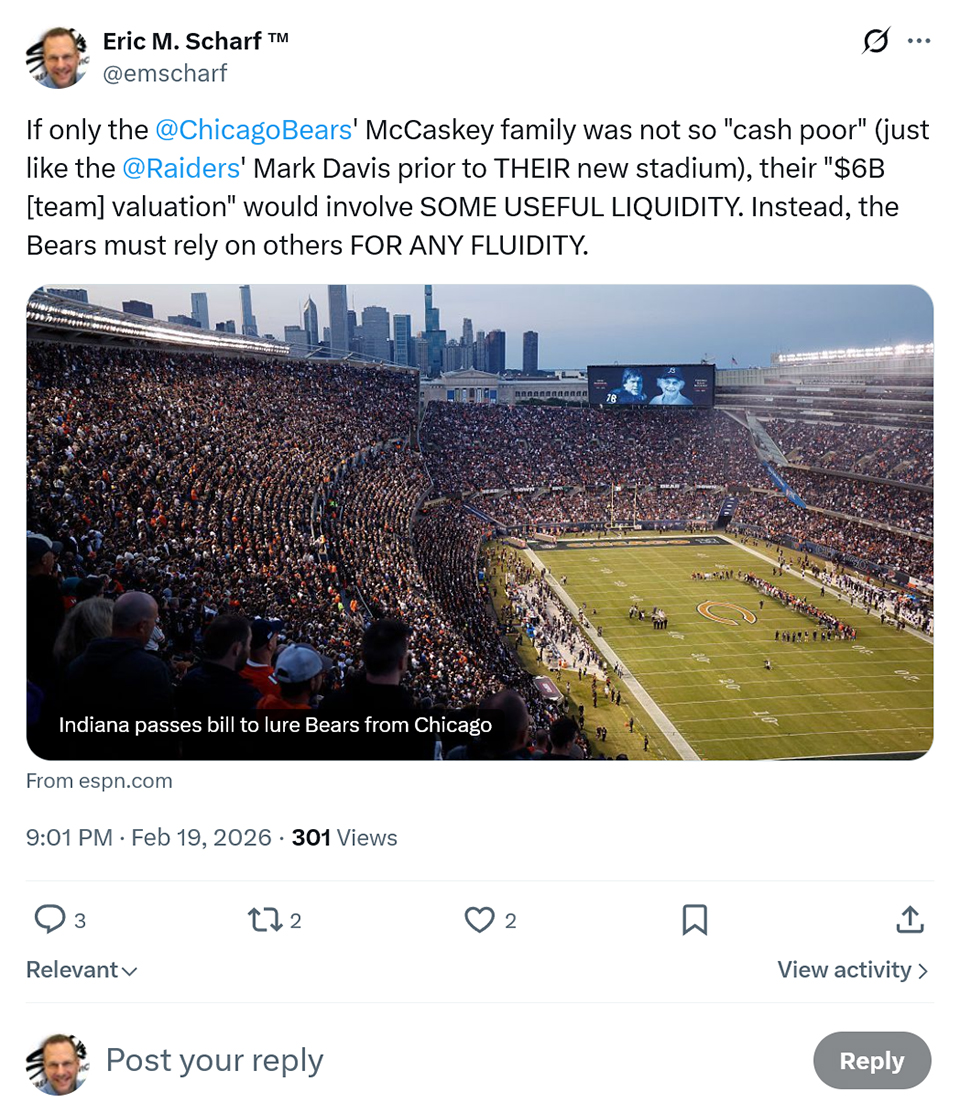Click the @emscharf handle
Viewport: 960px width, 1100px height.
[165, 73]
